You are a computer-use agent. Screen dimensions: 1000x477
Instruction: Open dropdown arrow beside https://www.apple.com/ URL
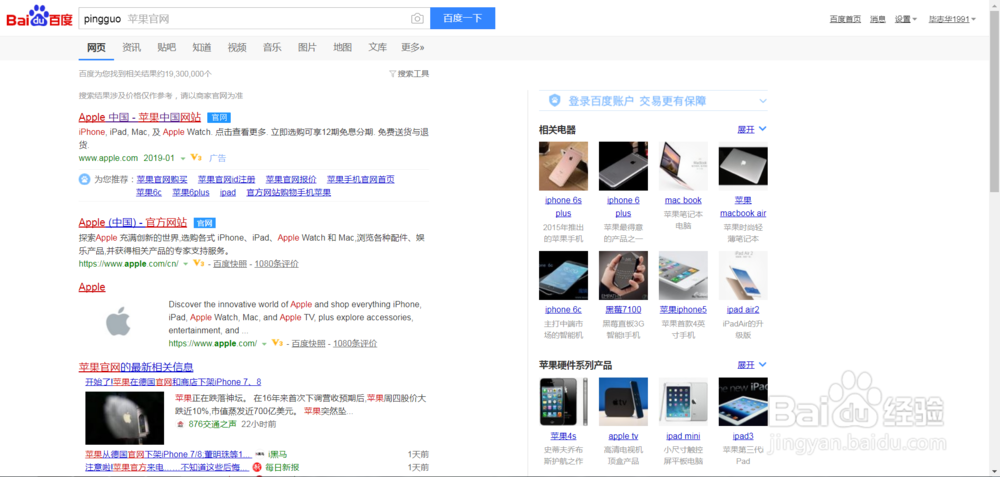tap(264, 344)
